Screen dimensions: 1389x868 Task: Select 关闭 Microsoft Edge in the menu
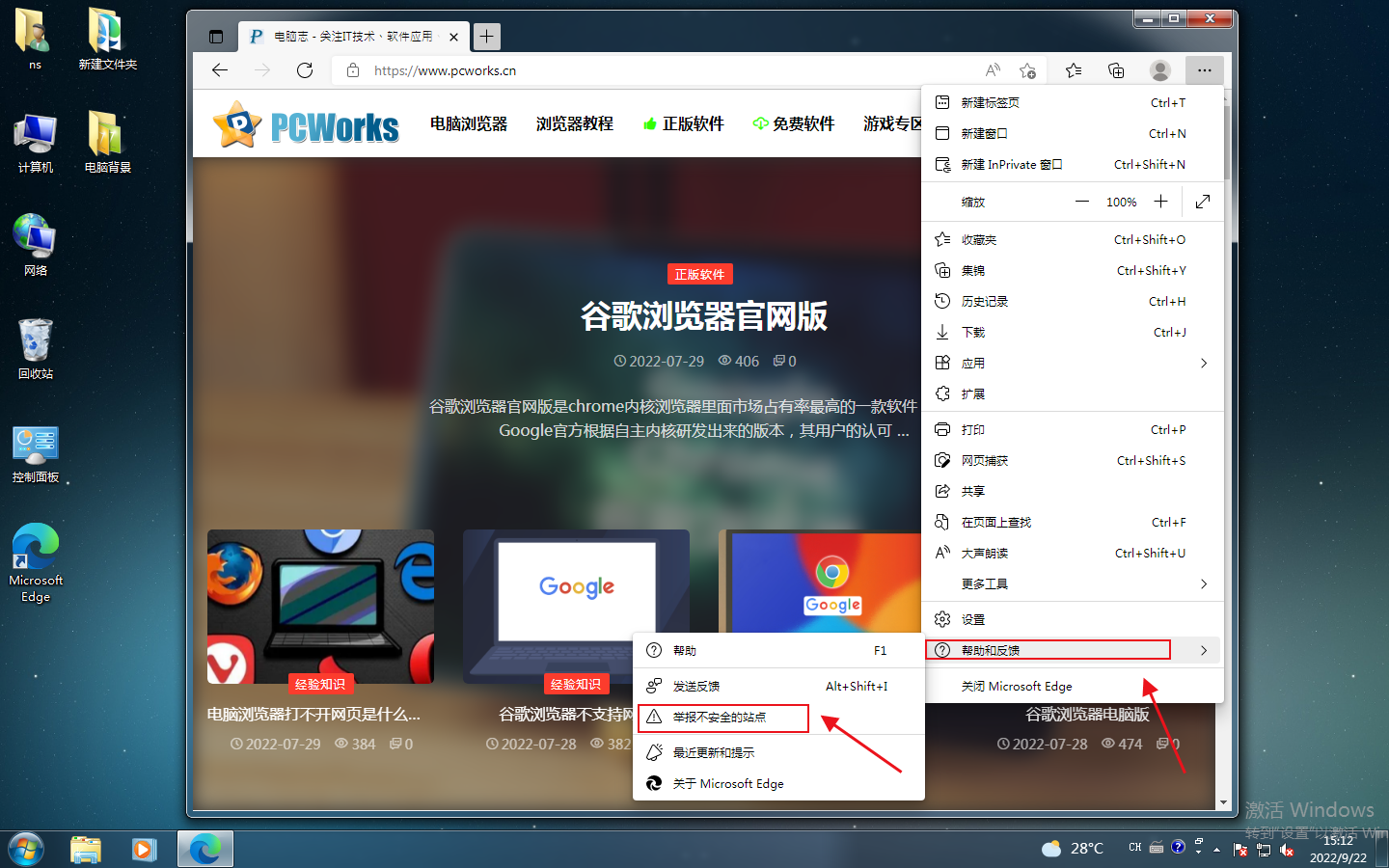1073,686
